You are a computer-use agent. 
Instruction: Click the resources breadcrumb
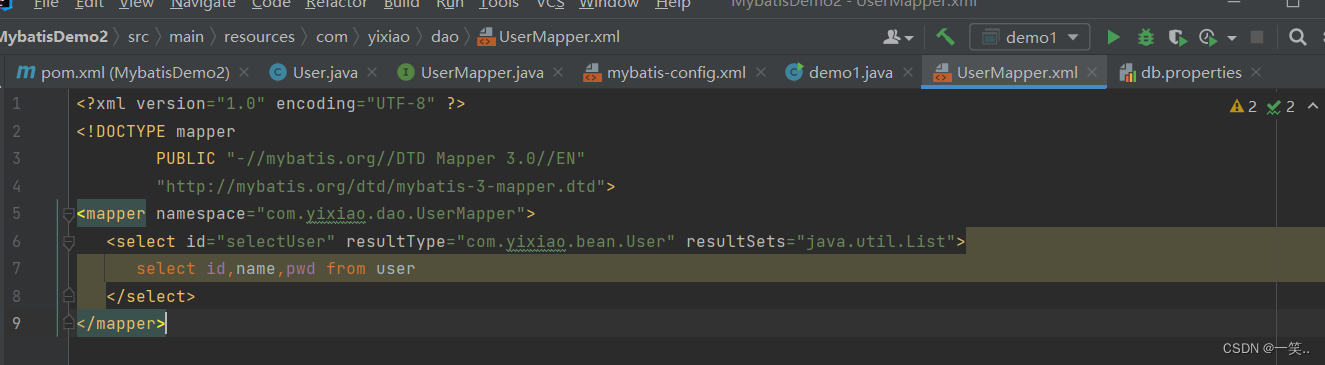(x=260, y=37)
